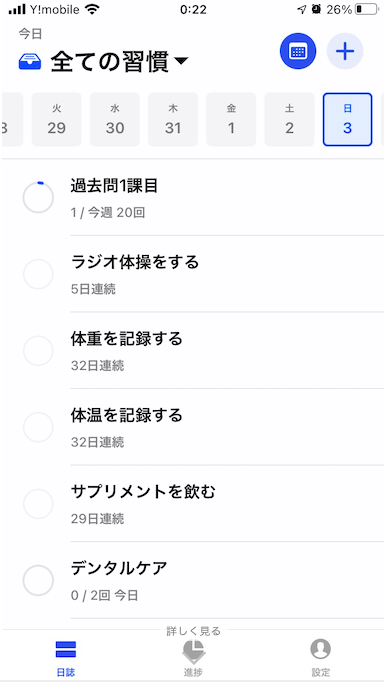This screenshot has height=682, width=384.
Task: Expand 詳しく看る details handle
Action: click(194, 631)
